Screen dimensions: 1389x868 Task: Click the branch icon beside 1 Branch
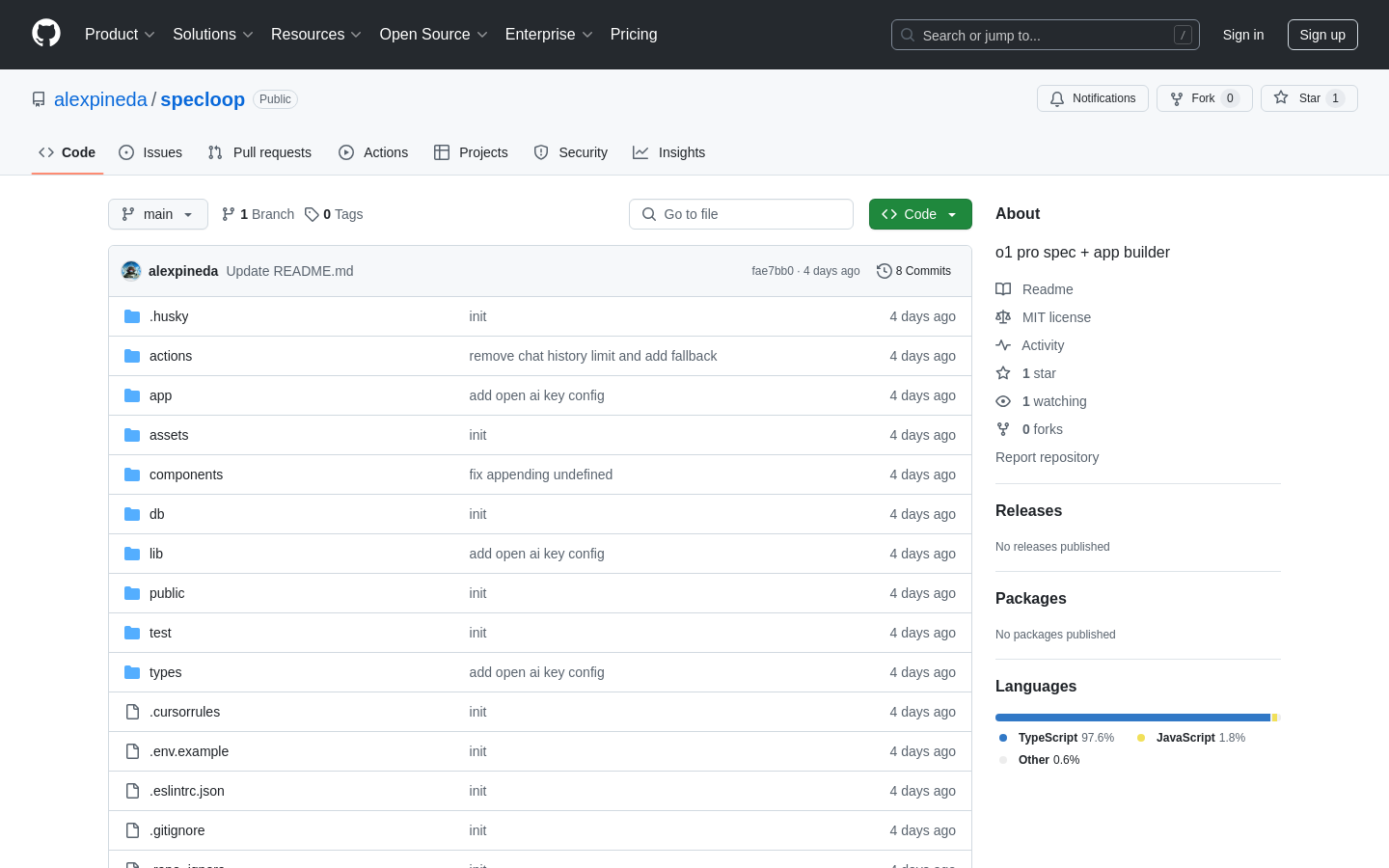tap(229, 214)
